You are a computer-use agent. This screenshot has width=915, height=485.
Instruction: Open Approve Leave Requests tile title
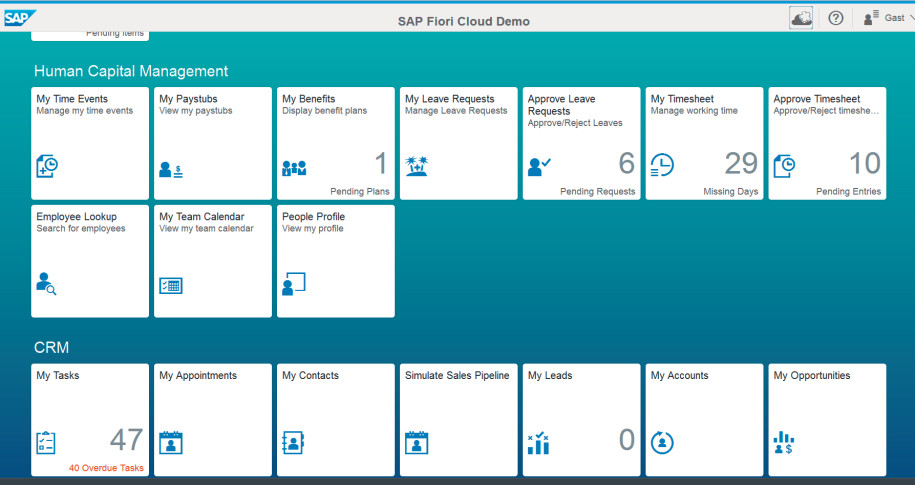[x=561, y=105]
